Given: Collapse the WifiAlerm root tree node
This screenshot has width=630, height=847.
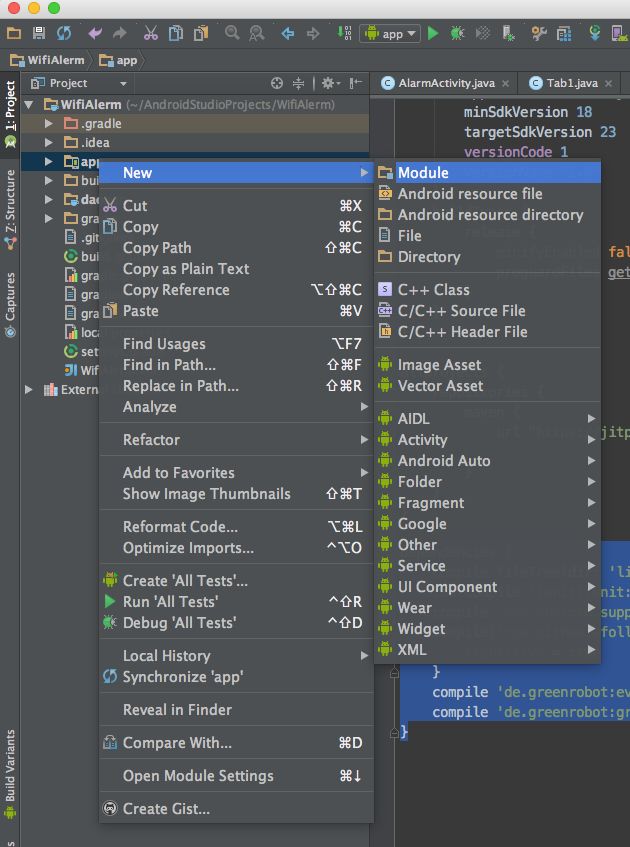Looking at the screenshot, I should coord(29,104).
